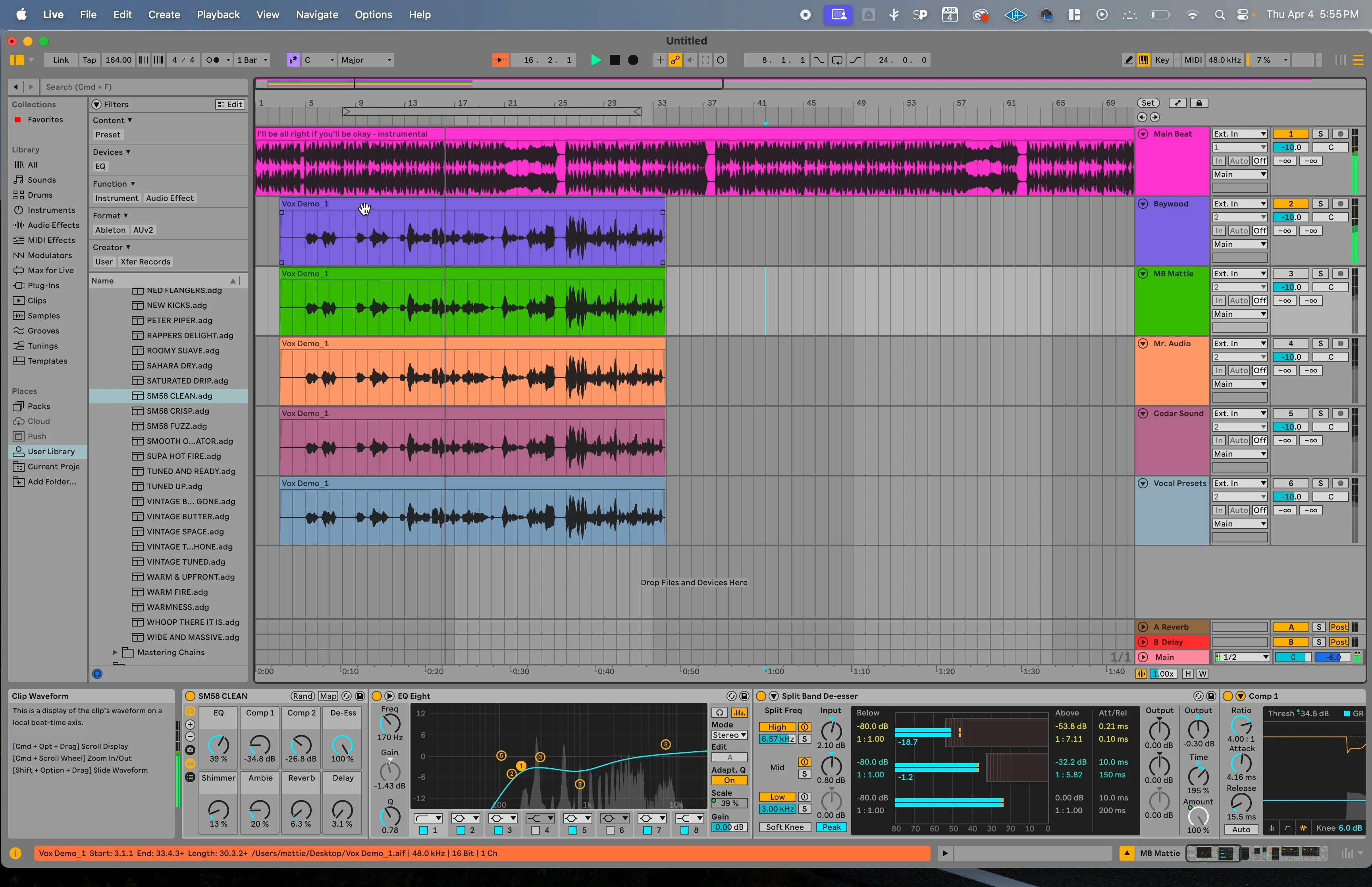Show the rack chain list selector

[x=190, y=777]
